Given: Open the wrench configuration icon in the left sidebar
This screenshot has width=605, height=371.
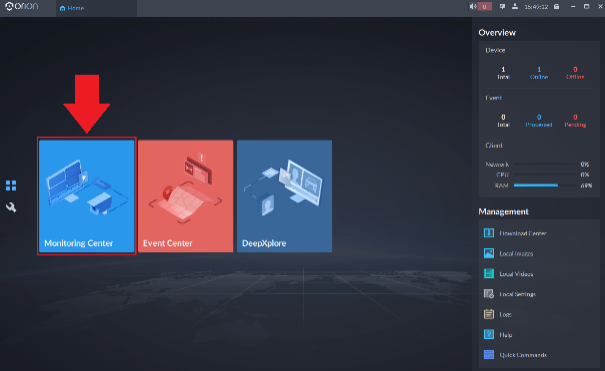Looking at the screenshot, I should tap(11, 207).
